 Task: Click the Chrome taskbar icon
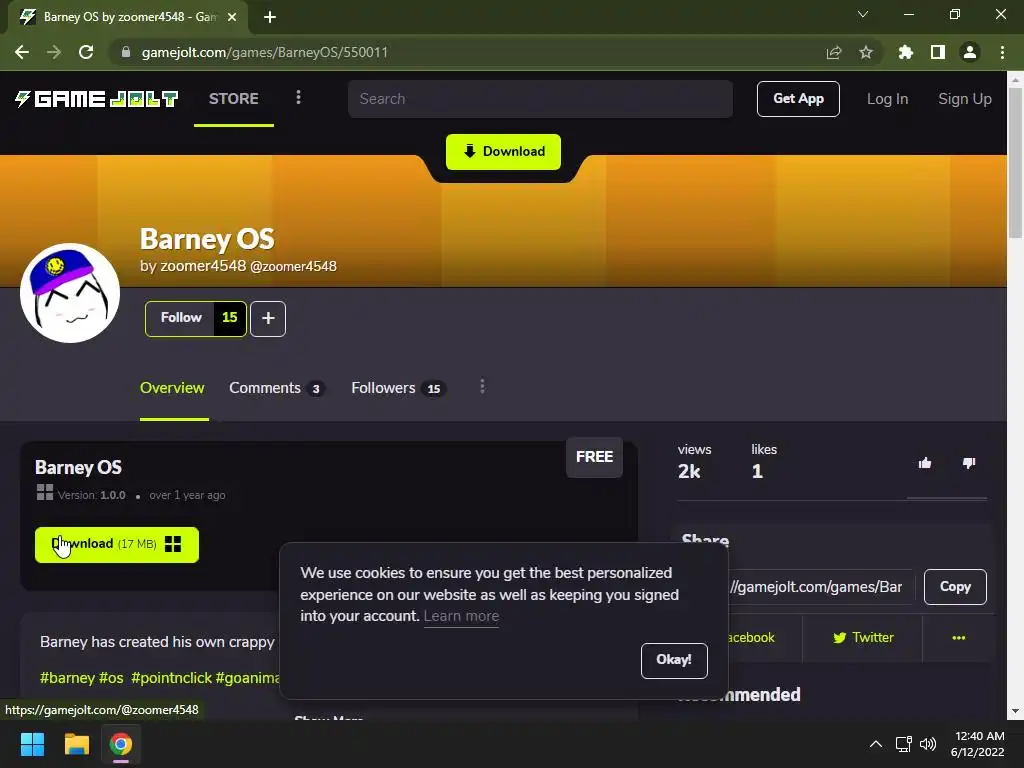click(121, 744)
